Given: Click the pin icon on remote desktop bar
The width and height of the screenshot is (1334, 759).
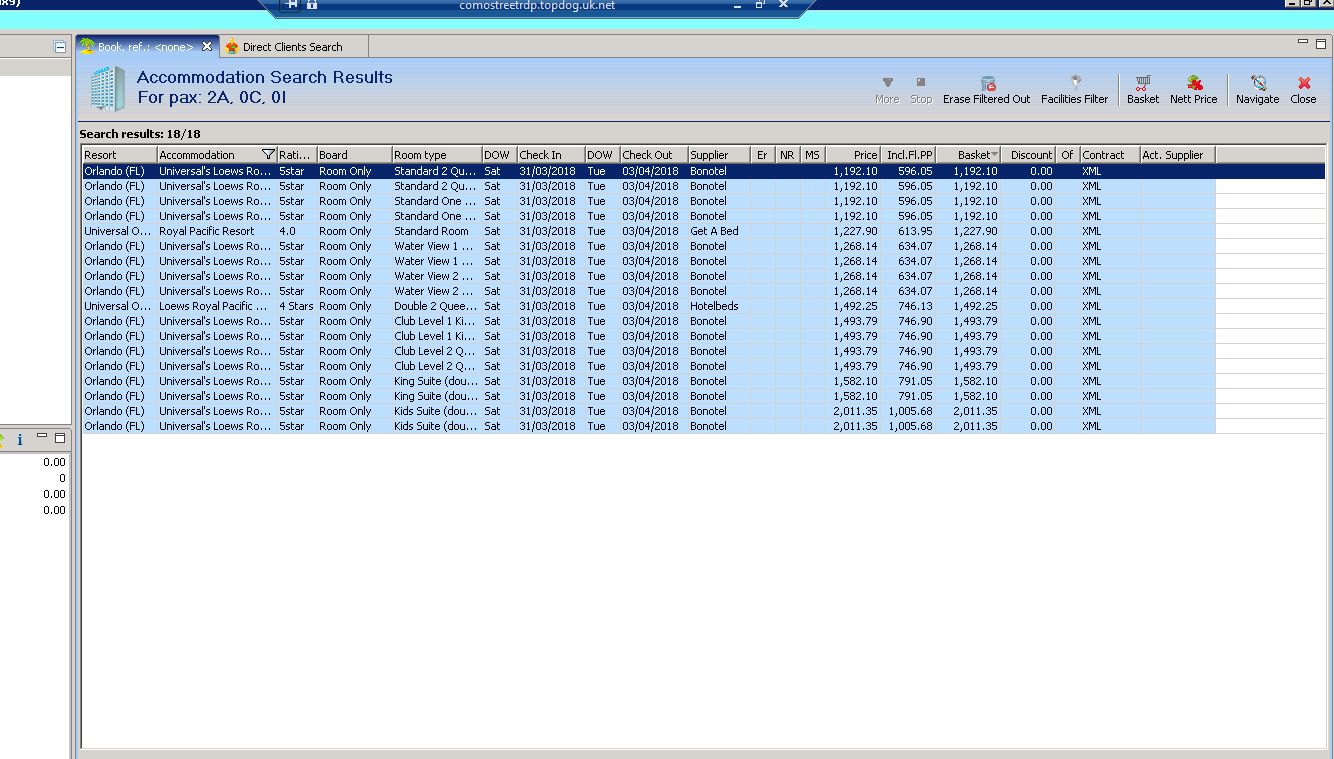Looking at the screenshot, I should coord(292,5).
